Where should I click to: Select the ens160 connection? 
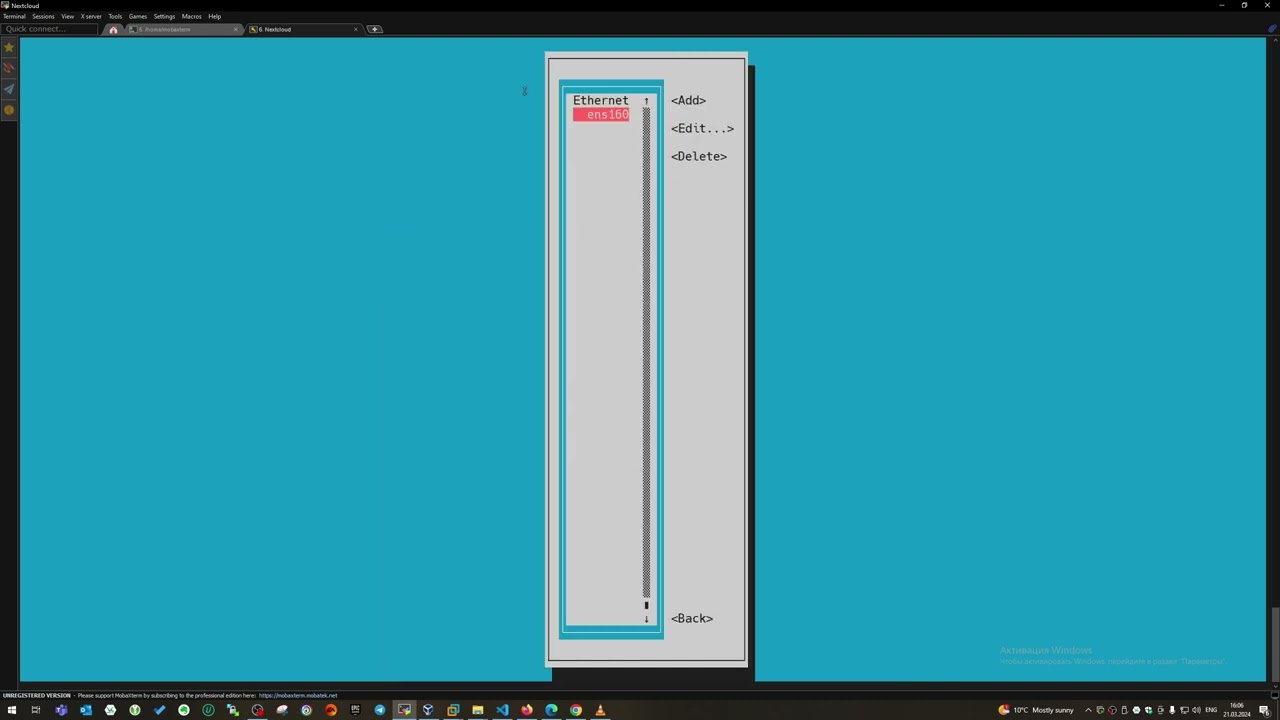(601, 115)
